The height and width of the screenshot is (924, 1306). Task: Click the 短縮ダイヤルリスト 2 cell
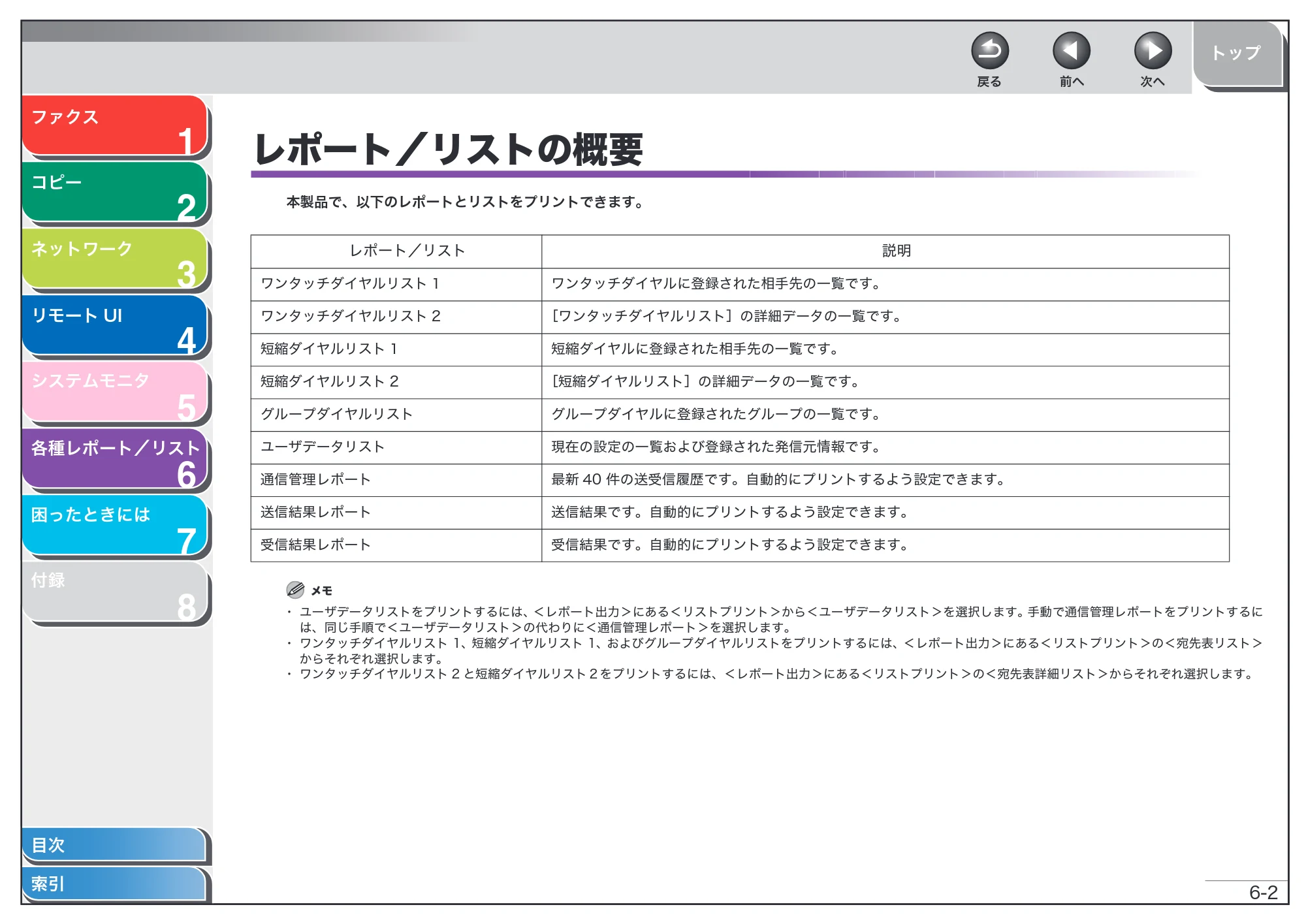[396, 382]
